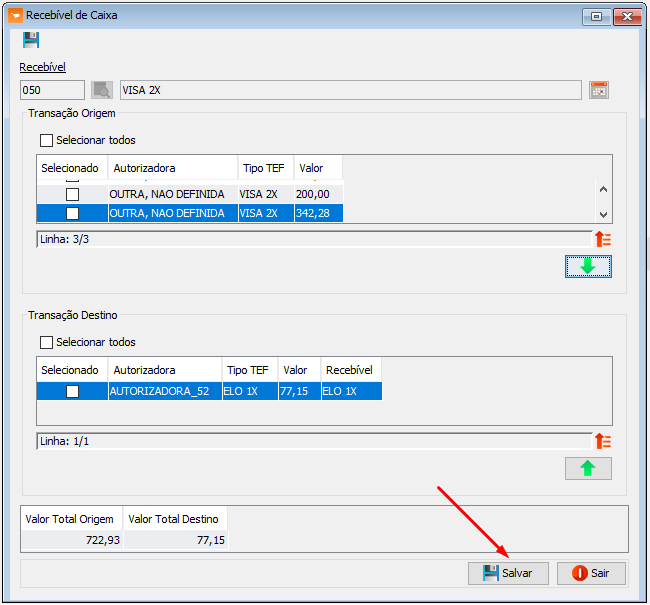Open the Recebível search lookup icon
This screenshot has height=605, width=650.
pos(102,90)
